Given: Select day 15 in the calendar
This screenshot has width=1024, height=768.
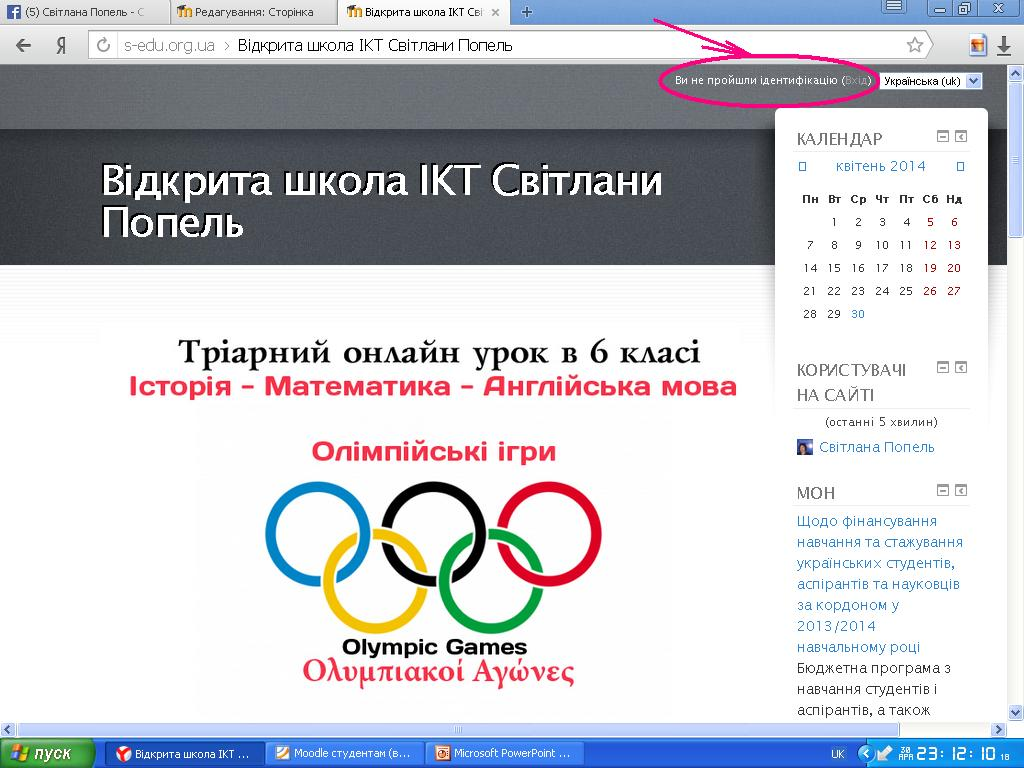Looking at the screenshot, I should coord(834,268).
